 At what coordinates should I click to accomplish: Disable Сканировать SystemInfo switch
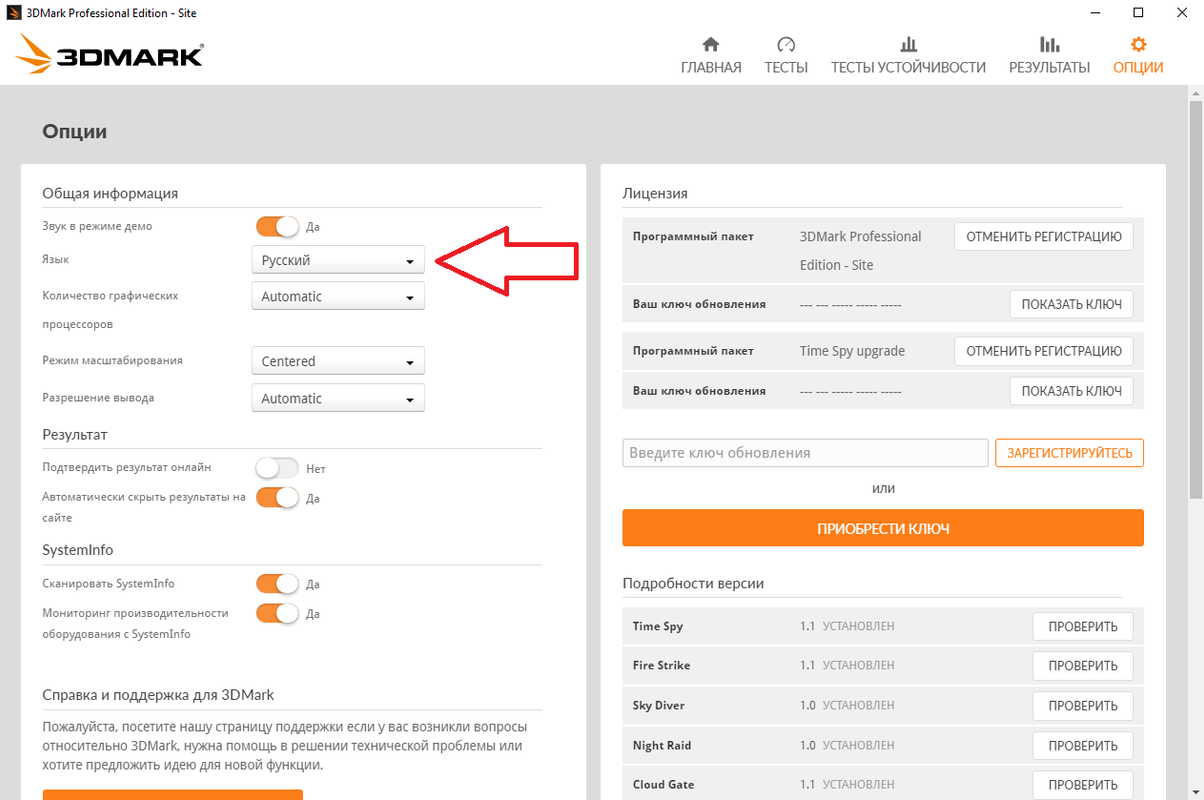click(x=277, y=583)
